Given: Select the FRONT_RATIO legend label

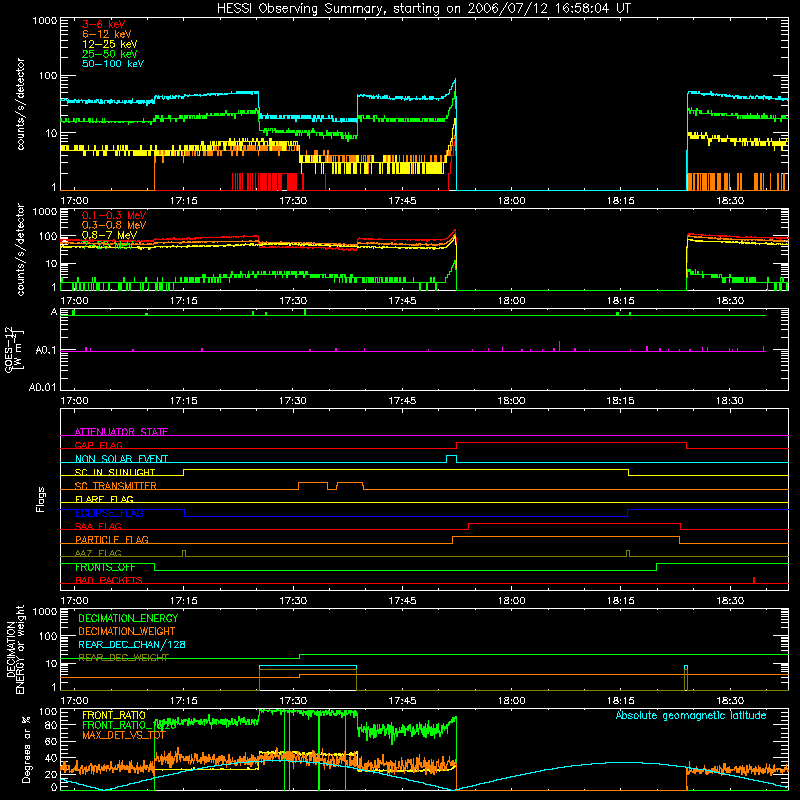Looking at the screenshot, I should tap(114, 715).
